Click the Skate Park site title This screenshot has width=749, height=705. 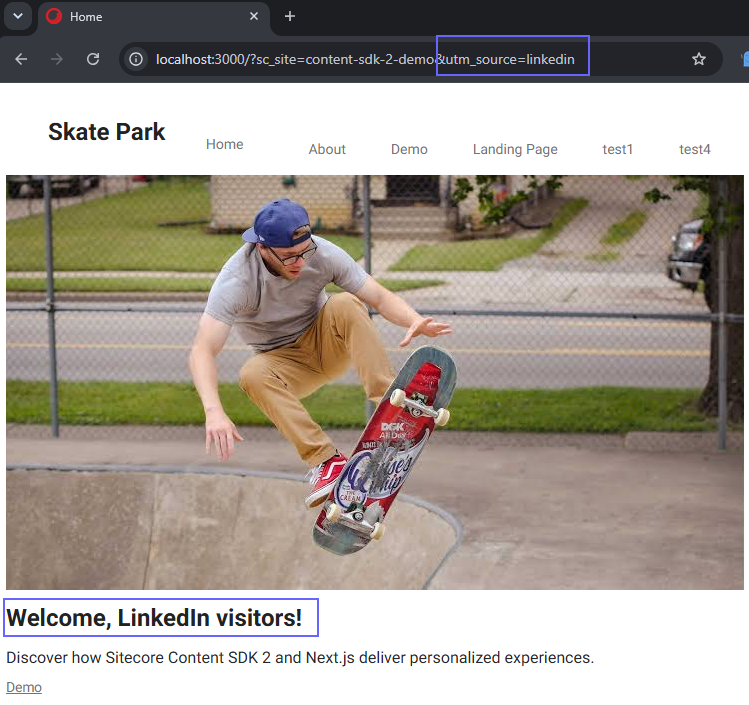coord(107,132)
